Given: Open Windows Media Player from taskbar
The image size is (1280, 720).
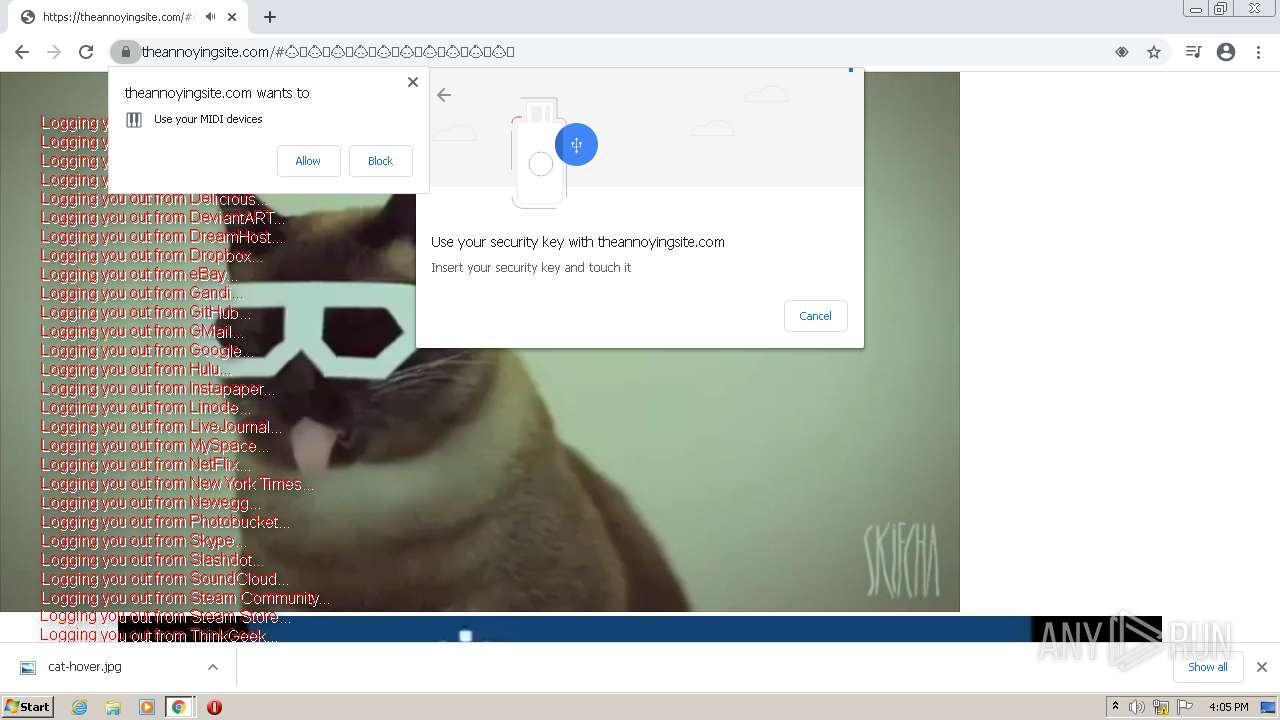Looking at the screenshot, I should (147, 707).
